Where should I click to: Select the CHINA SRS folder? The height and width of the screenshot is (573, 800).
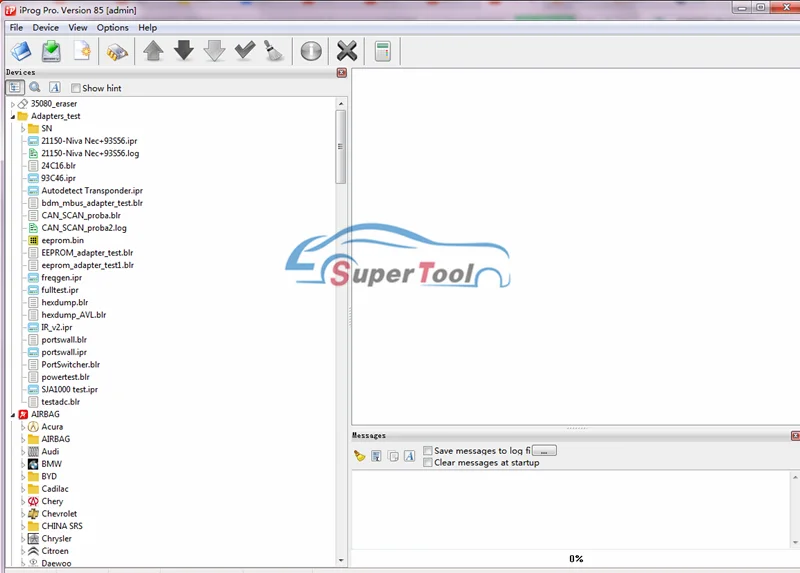[x=62, y=526]
